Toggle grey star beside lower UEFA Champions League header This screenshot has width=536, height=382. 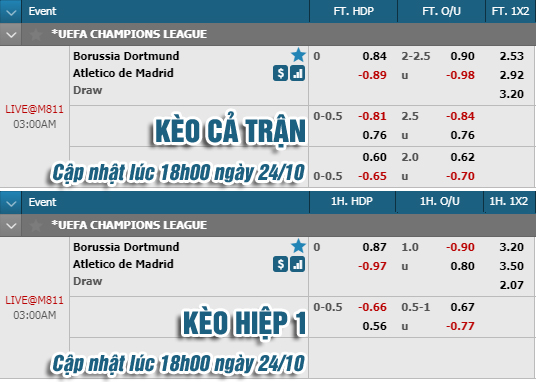click(x=36, y=225)
